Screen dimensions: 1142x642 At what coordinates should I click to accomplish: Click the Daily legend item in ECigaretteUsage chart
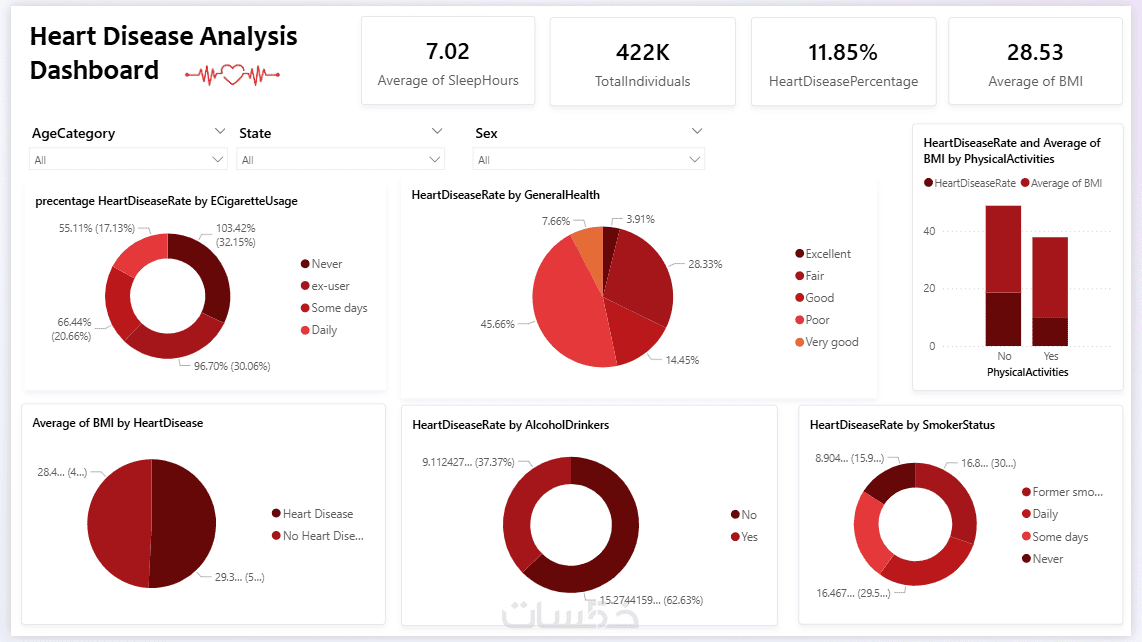point(319,330)
